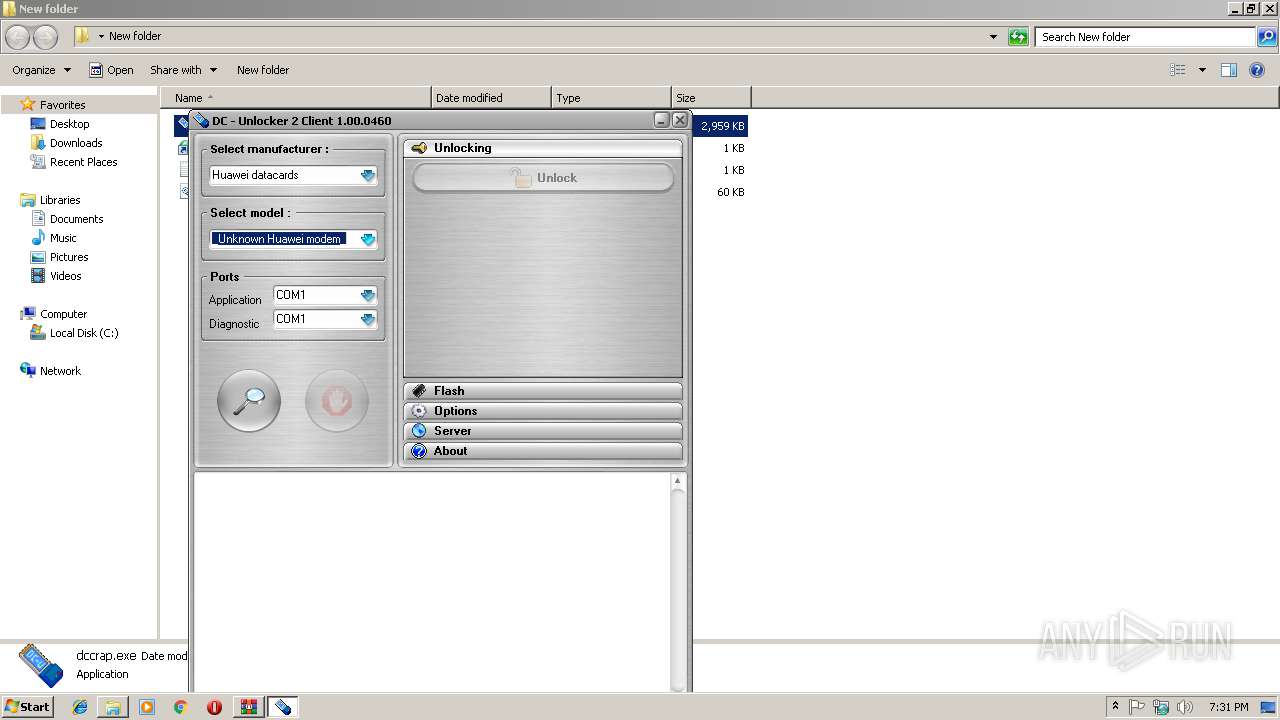Open the view options dropdown arrow
1280x720 pixels.
click(x=1202, y=70)
